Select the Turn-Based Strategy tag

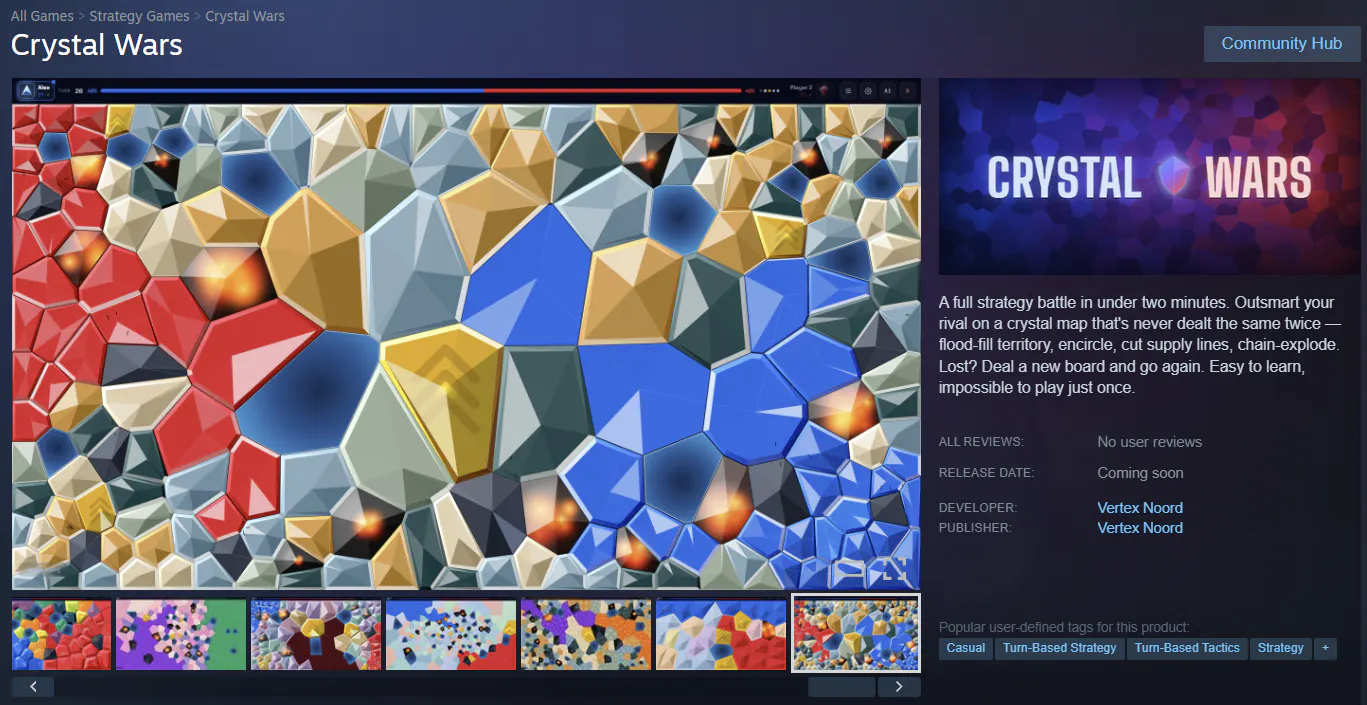(x=1059, y=648)
